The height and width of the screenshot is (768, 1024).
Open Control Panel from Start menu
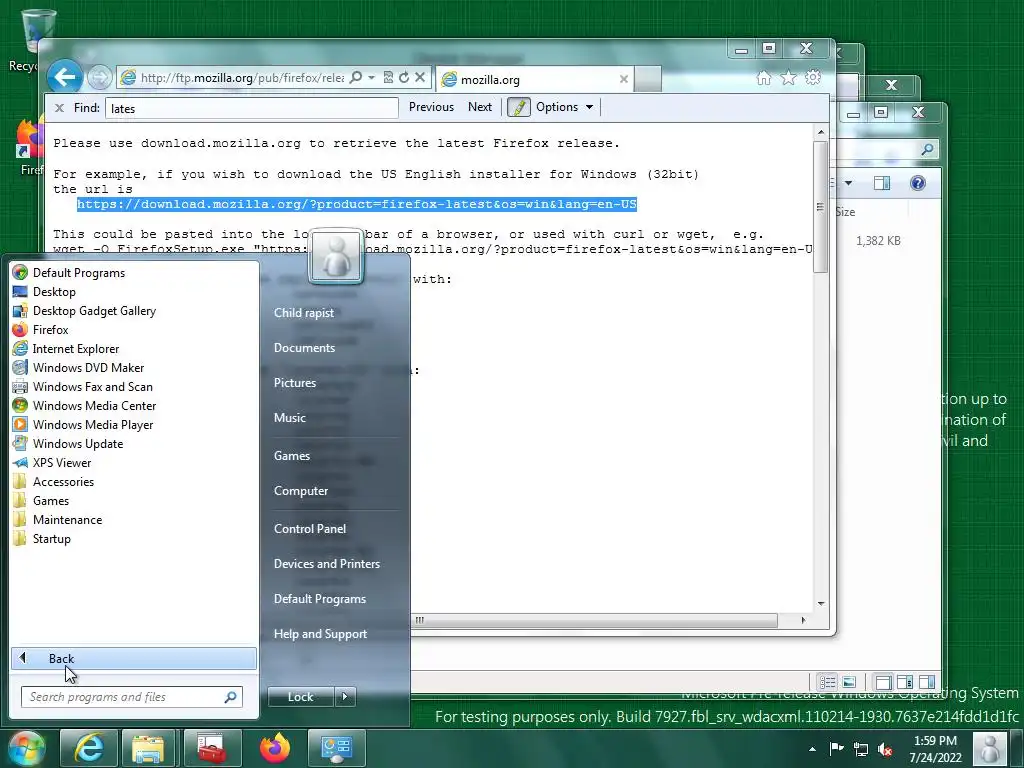pos(310,528)
